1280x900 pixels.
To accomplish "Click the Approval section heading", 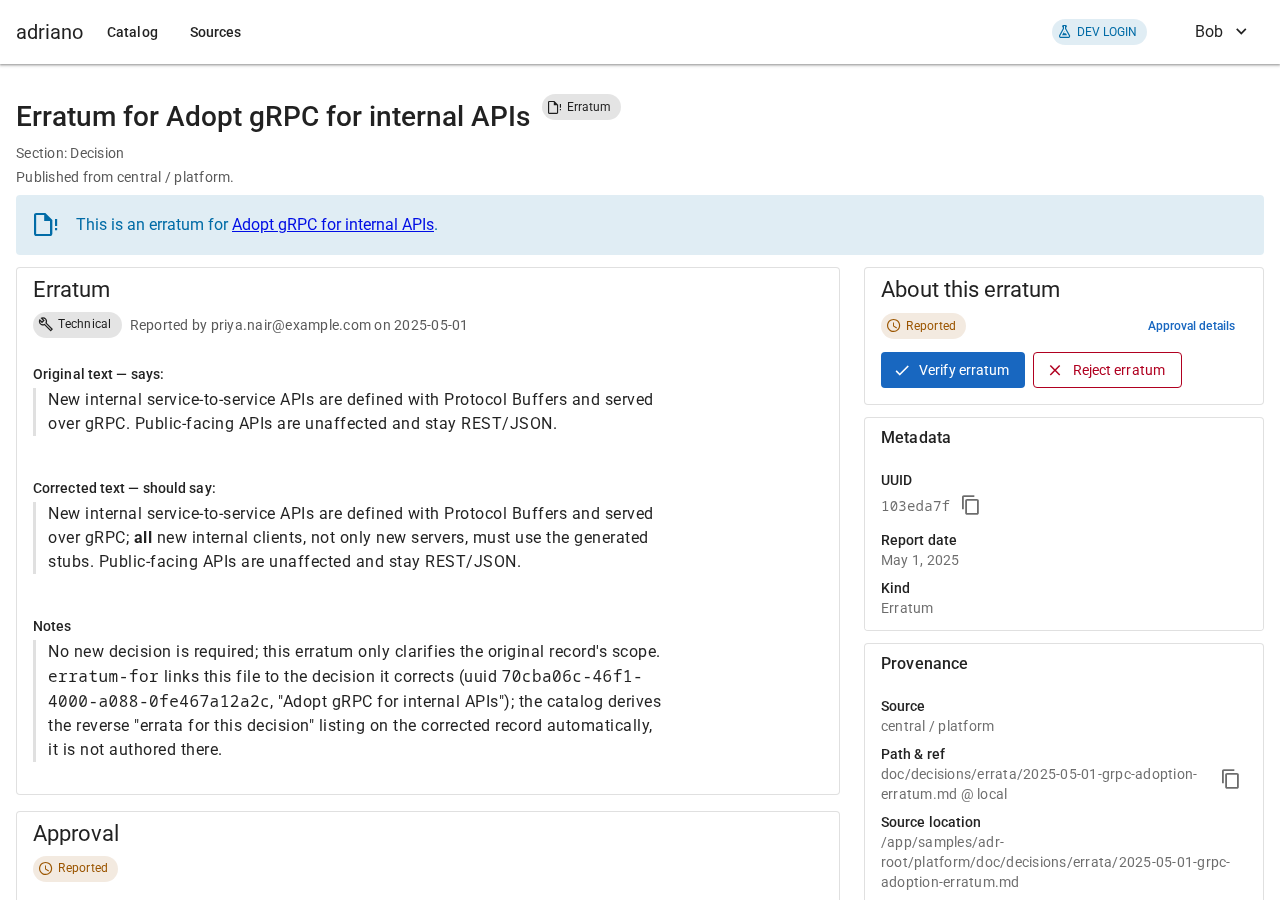I will pyautogui.click(x=76, y=834).
